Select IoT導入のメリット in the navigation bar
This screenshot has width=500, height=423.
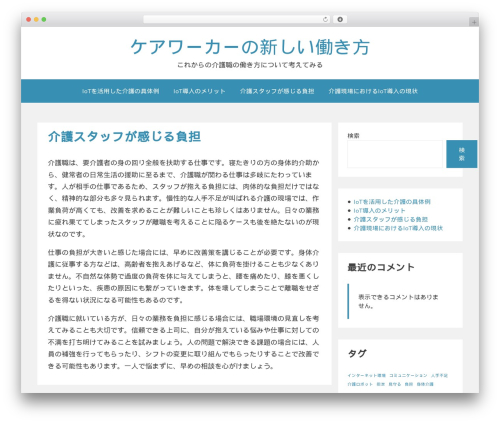click(x=199, y=91)
